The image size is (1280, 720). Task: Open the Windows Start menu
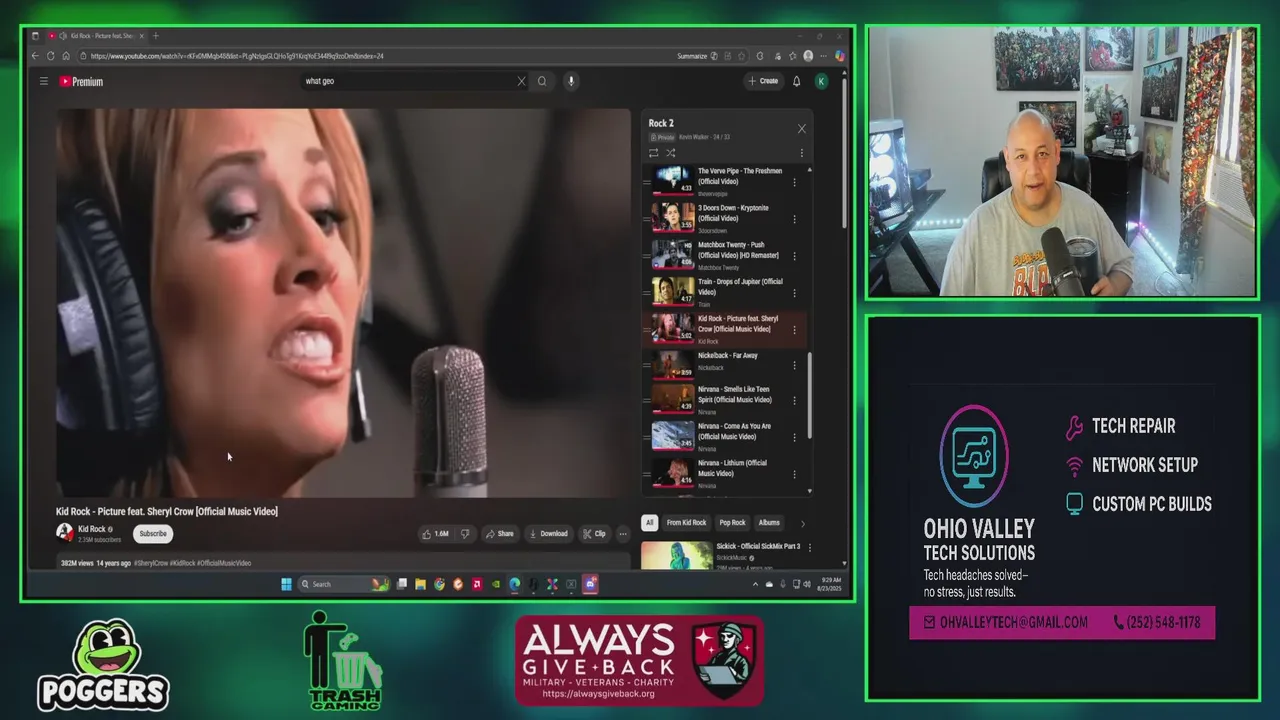tap(286, 584)
